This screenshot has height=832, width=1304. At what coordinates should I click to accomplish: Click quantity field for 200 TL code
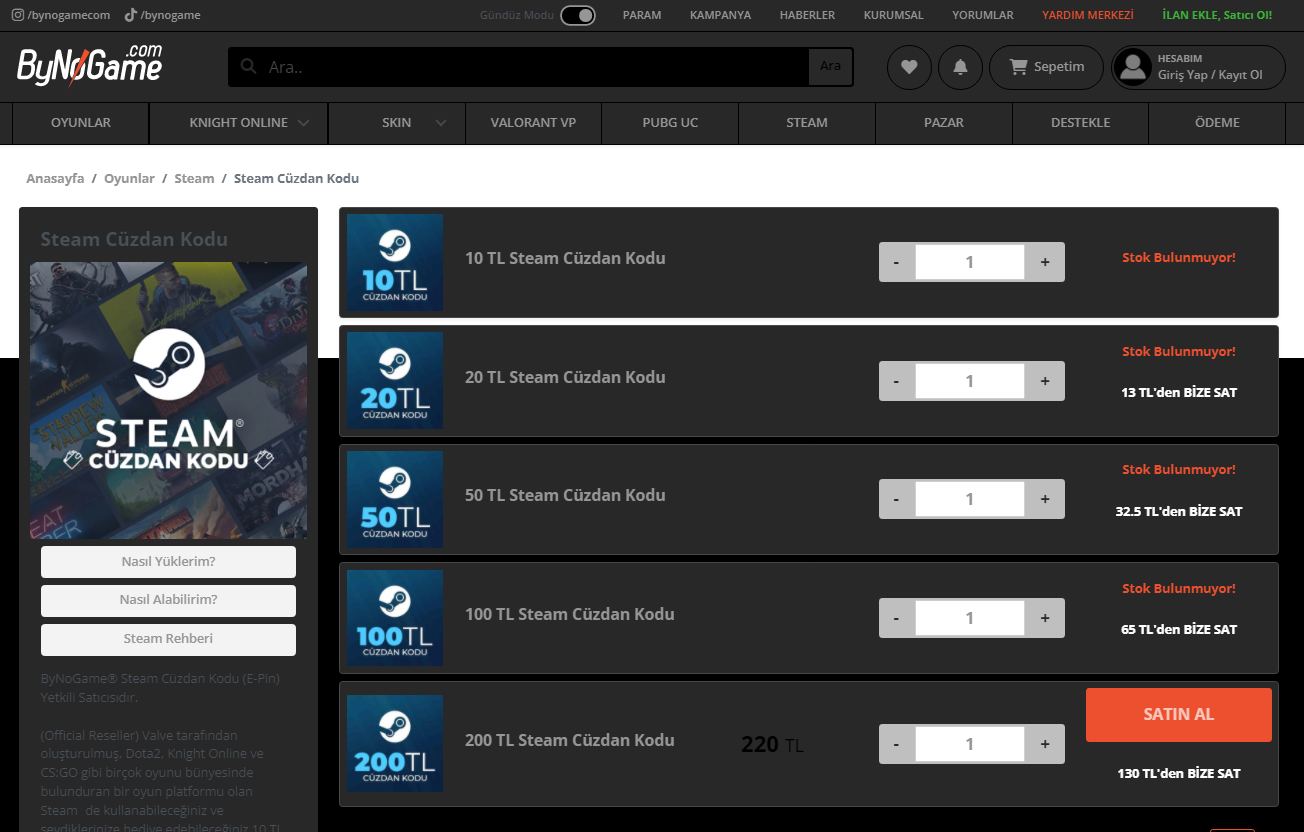click(970, 744)
